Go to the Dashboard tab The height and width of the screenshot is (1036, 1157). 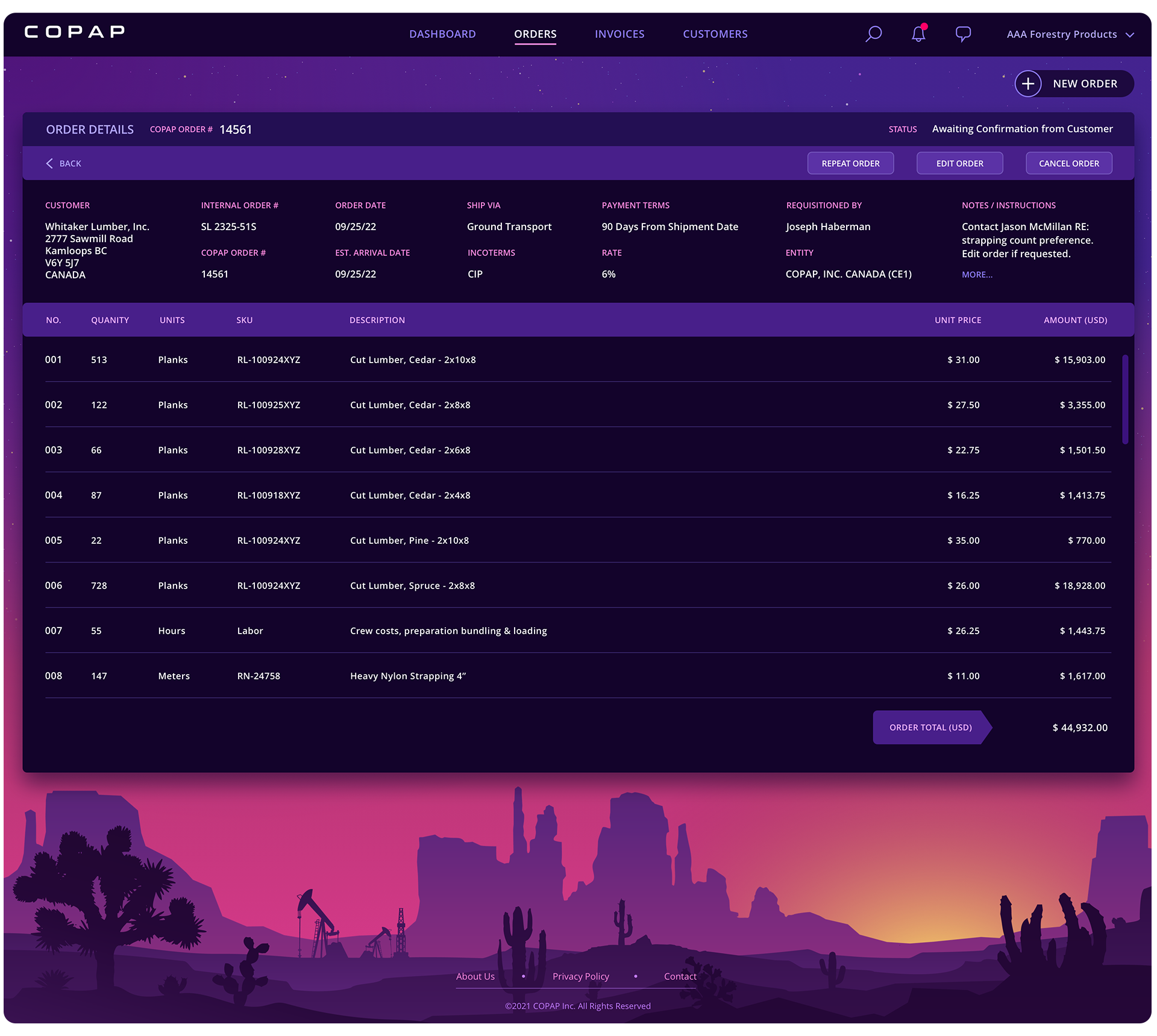[x=442, y=34]
